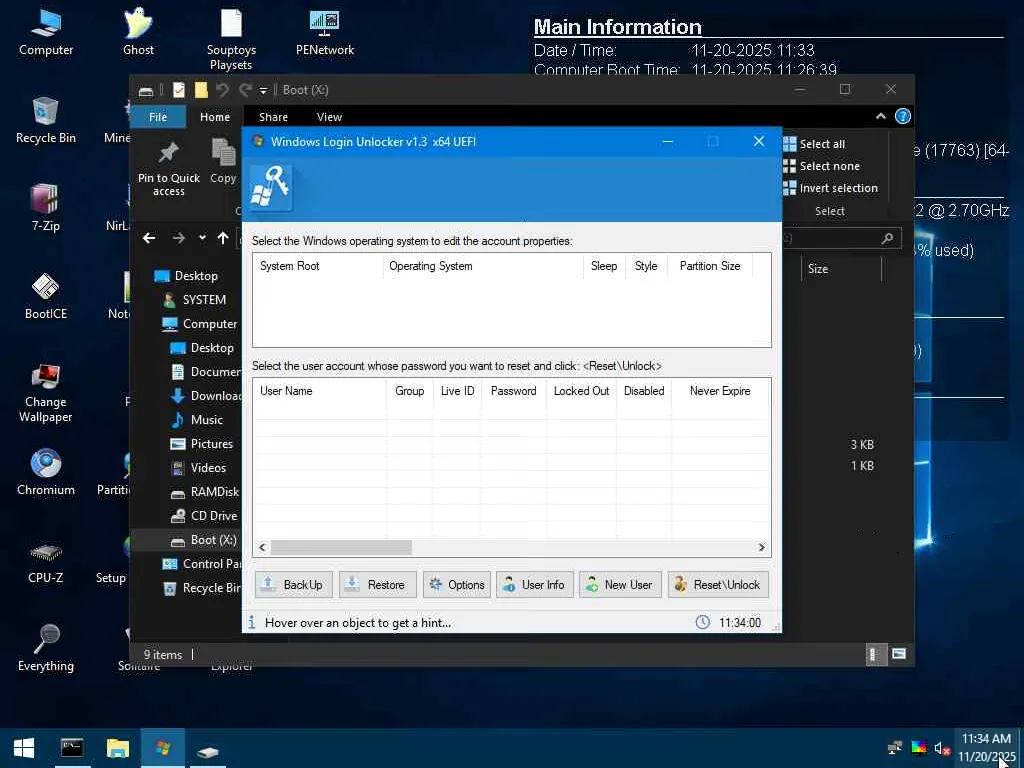The width and height of the screenshot is (1024, 768).
Task: Click Invert selection in Explorer ribbon
Action: tap(831, 188)
